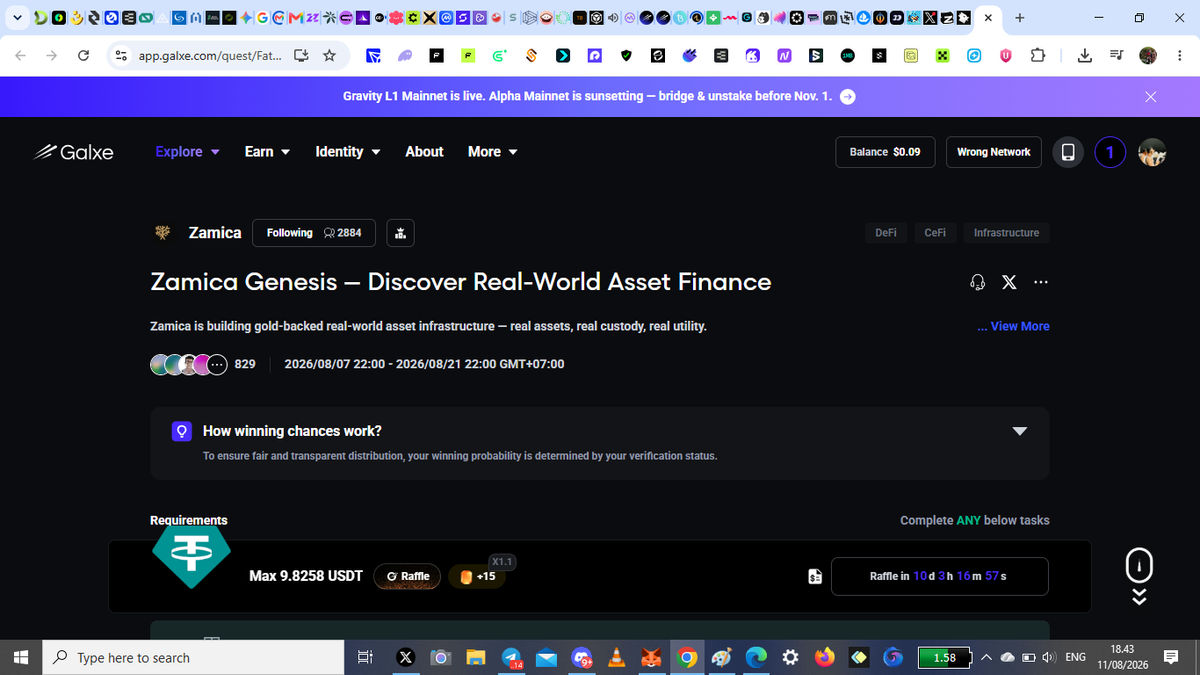Click the View More link
The width and height of the screenshot is (1200, 675).
pos(1013,326)
